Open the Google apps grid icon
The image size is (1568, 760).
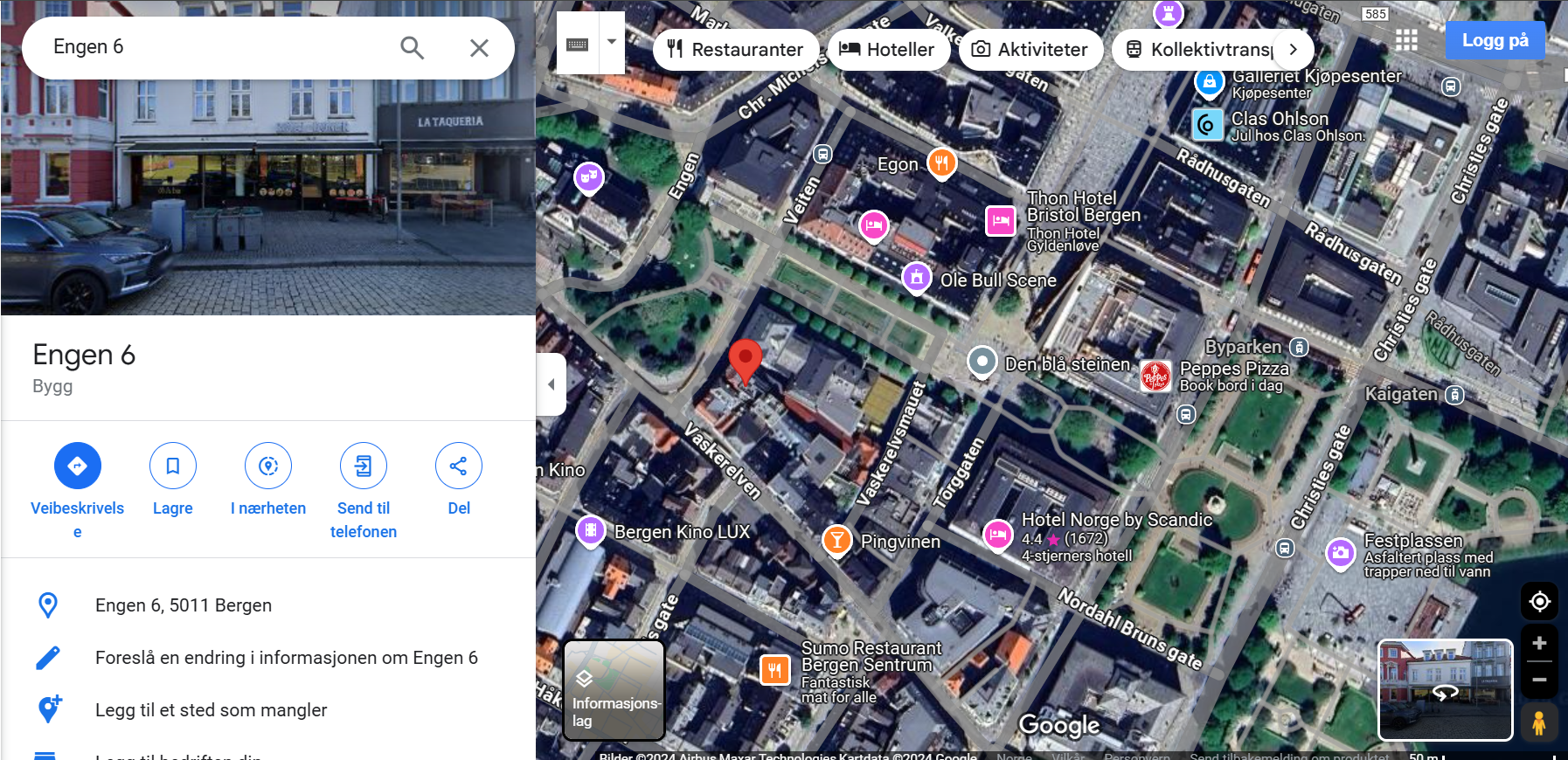(1406, 41)
